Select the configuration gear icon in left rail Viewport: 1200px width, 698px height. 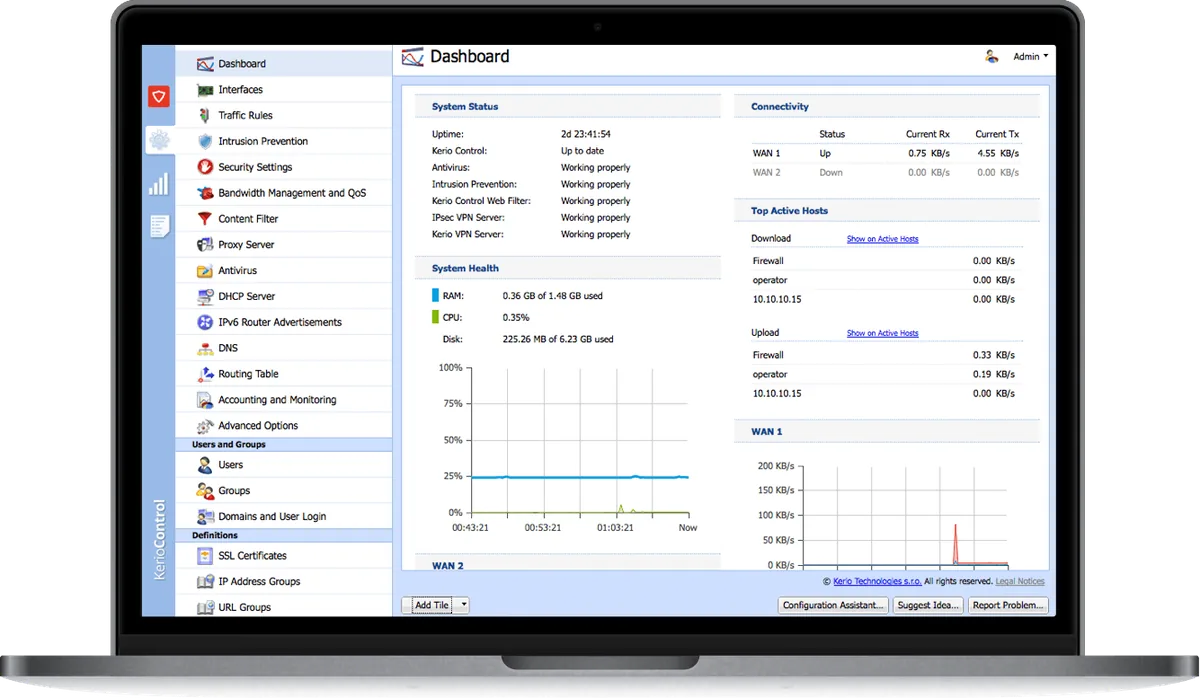(x=159, y=140)
